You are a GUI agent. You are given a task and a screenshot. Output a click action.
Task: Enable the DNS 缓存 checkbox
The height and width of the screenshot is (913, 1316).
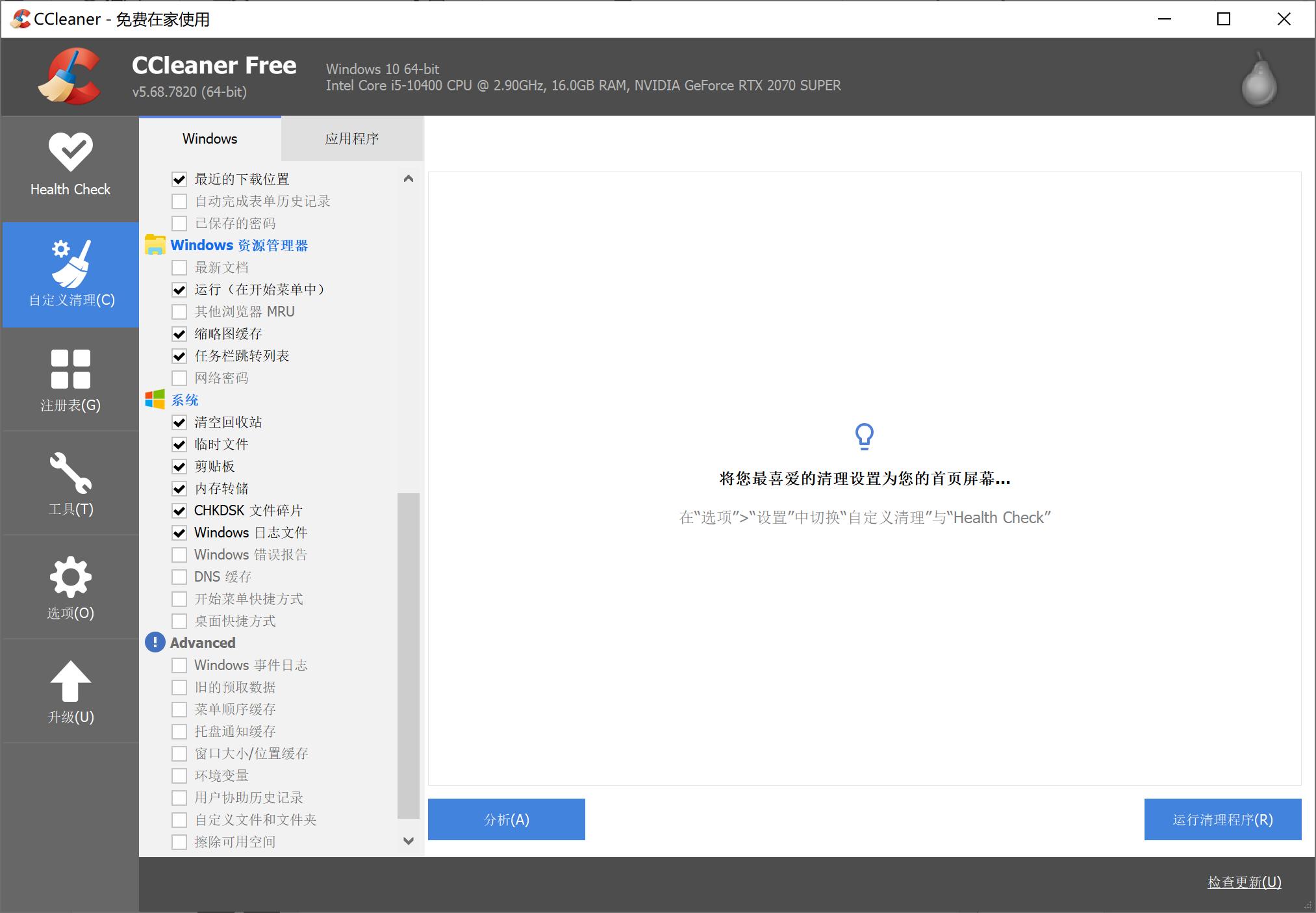point(179,576)
